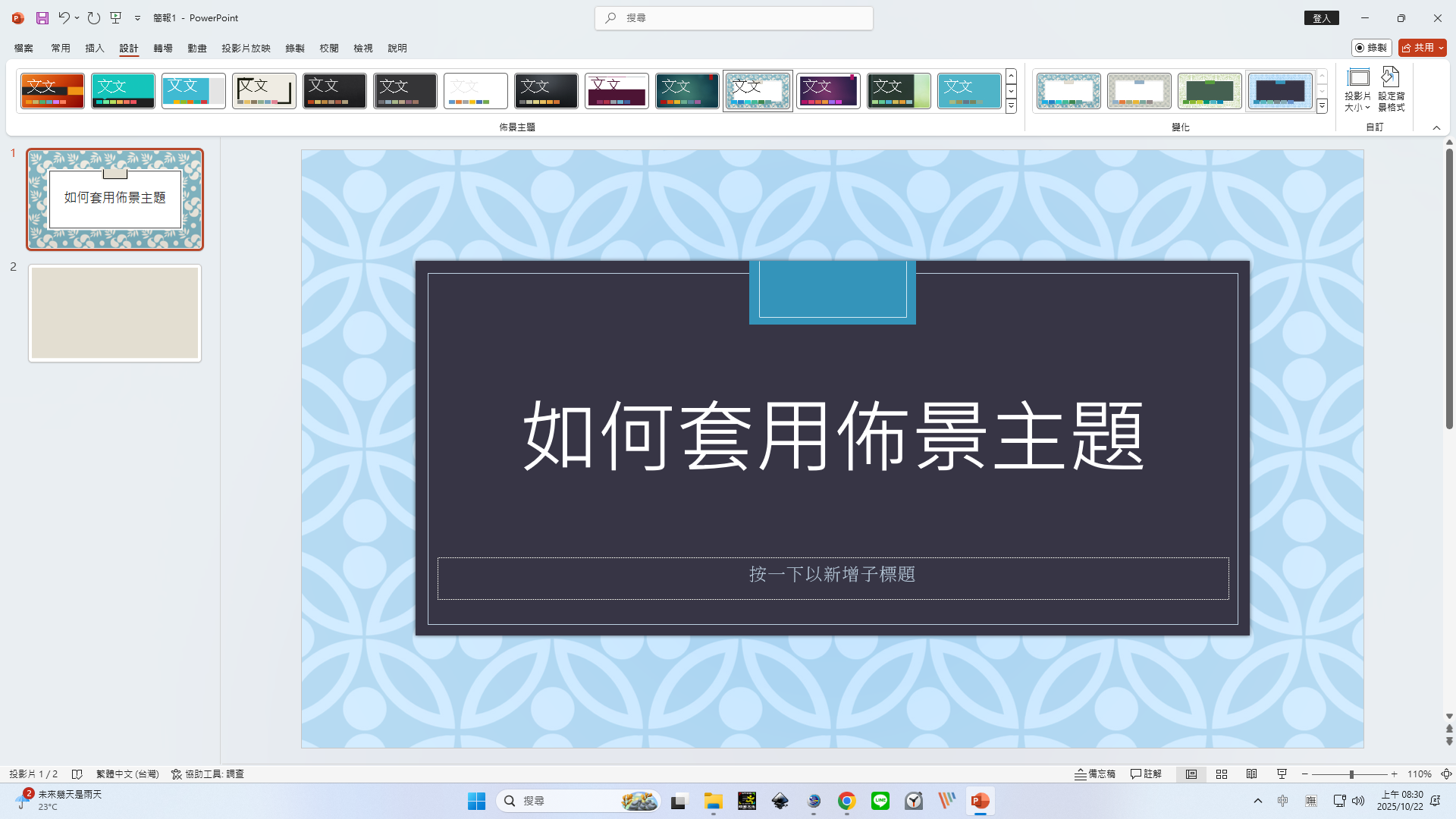
Task: Open the Slide Size (投影片大小) icon
Action: pyautogui.click(x=1357, y=89)
